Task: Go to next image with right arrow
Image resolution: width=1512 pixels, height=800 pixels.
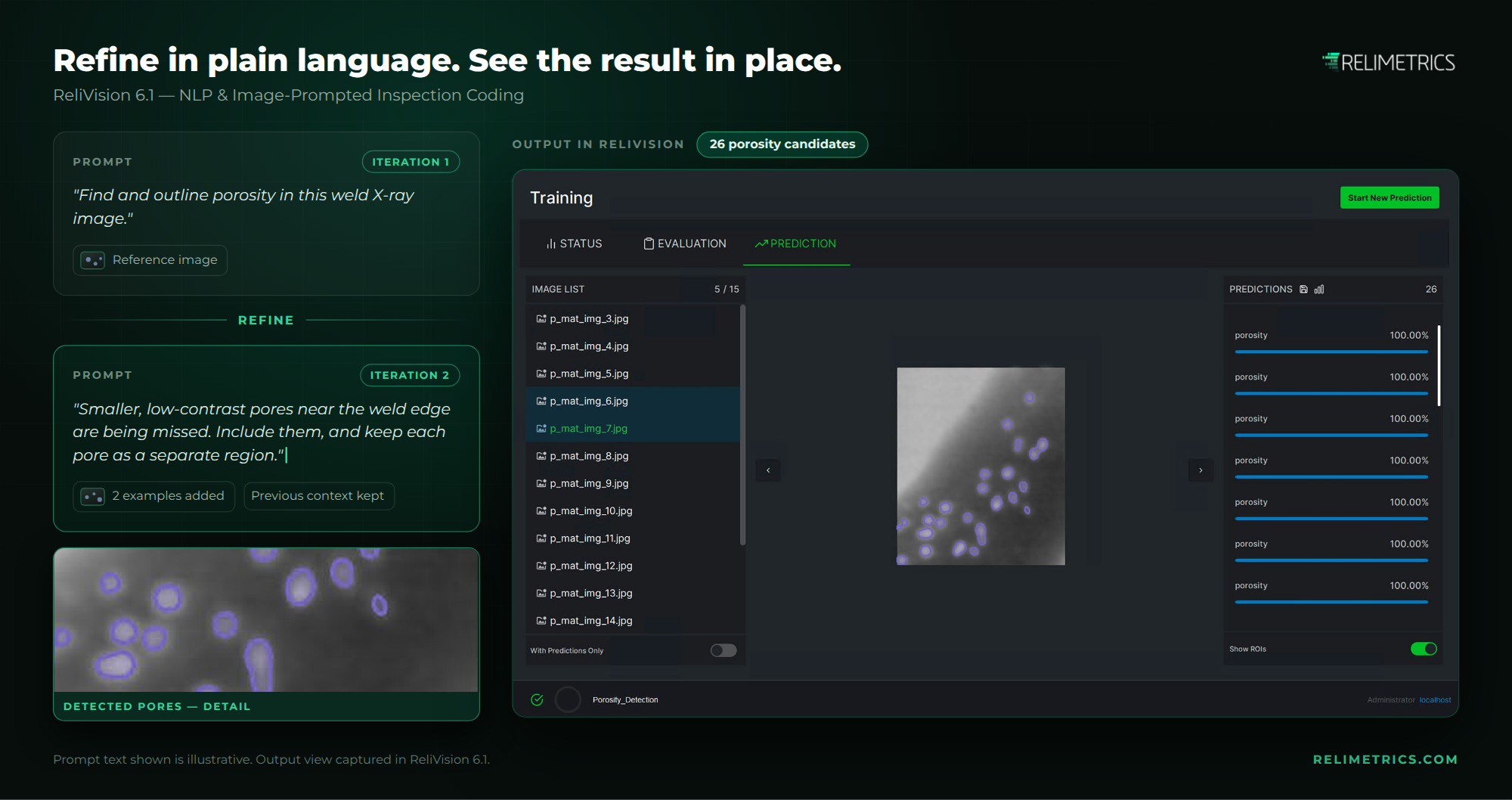Action: (x=1201, y=470)
